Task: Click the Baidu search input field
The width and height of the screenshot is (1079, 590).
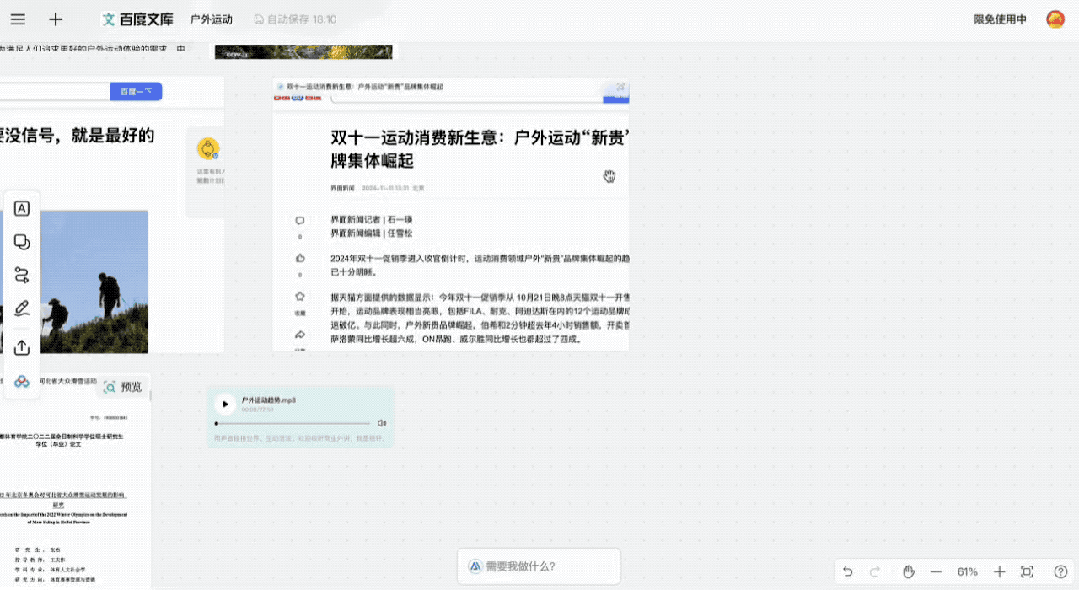Action: point(55,92)
